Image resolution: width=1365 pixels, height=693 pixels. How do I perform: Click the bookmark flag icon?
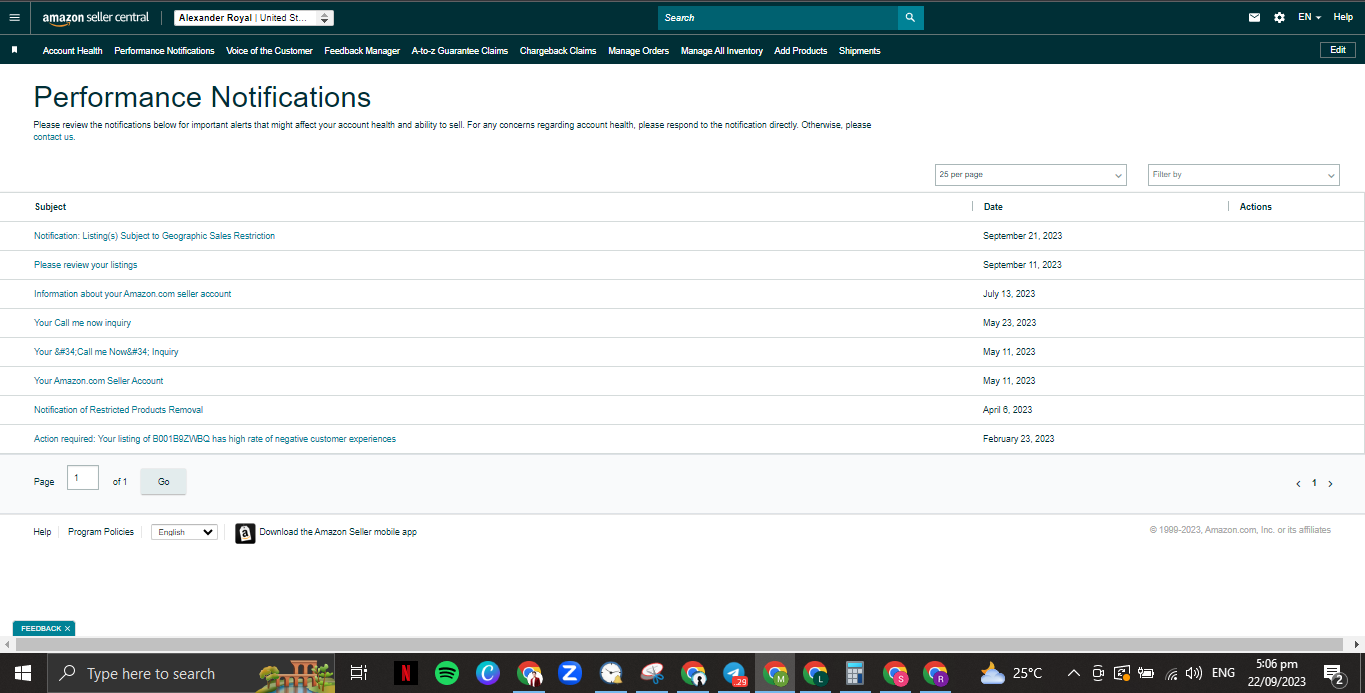14,50
